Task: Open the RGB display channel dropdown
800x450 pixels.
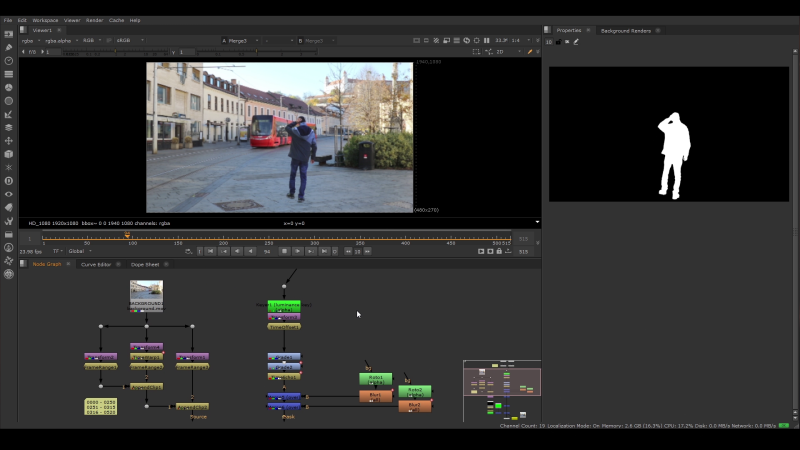Action: tap(92, 40)
